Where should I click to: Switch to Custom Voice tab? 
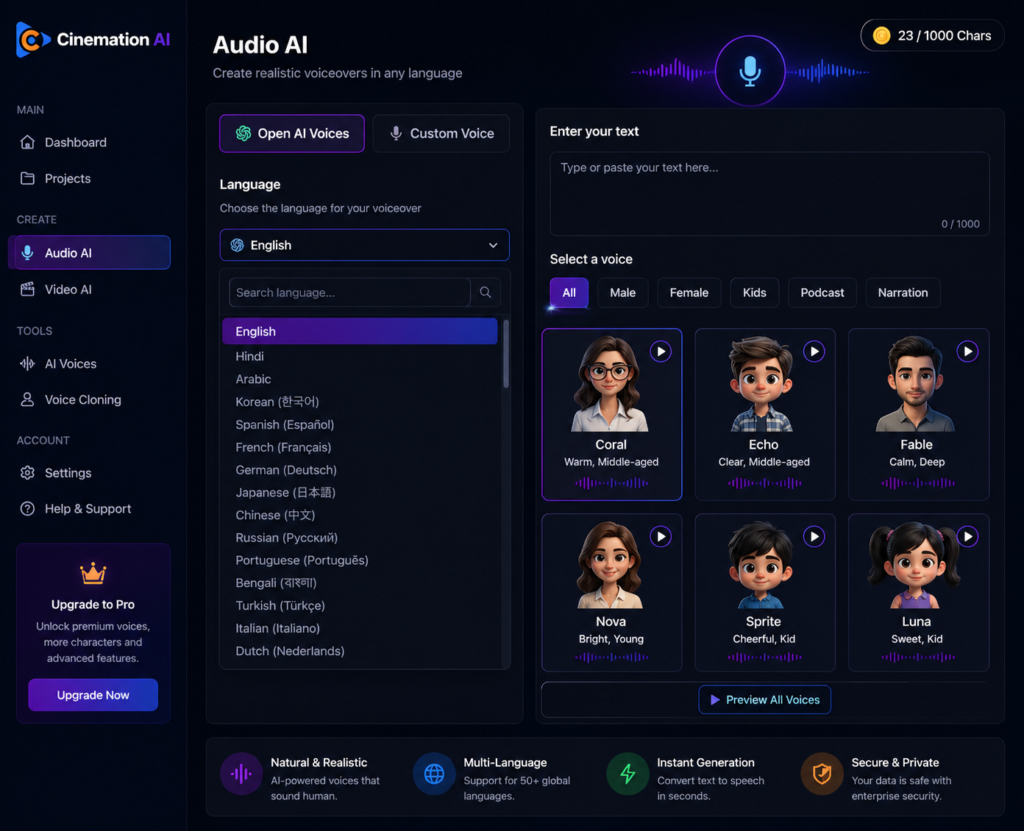(441, 133)
